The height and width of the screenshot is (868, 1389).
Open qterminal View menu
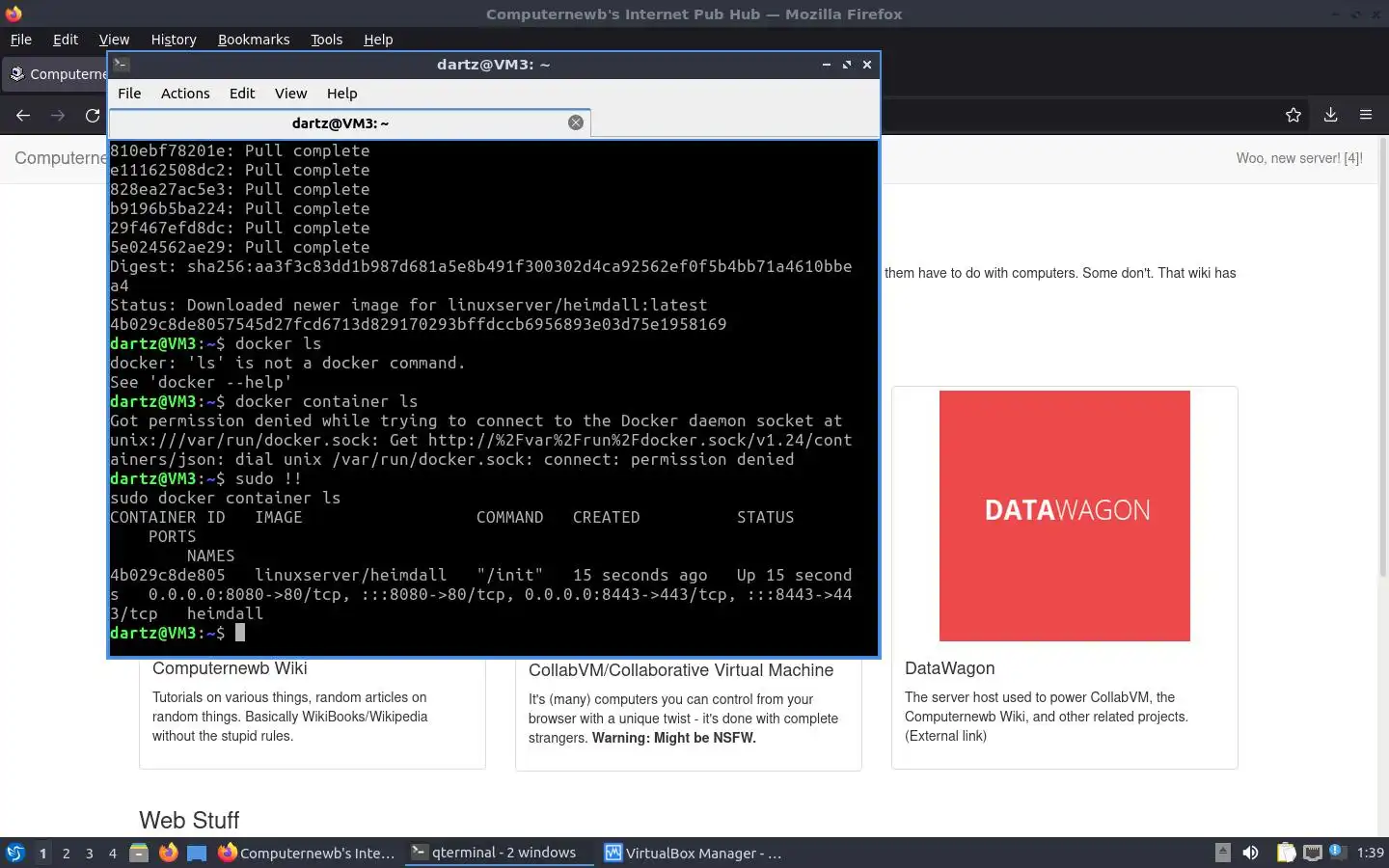[290, 94]
